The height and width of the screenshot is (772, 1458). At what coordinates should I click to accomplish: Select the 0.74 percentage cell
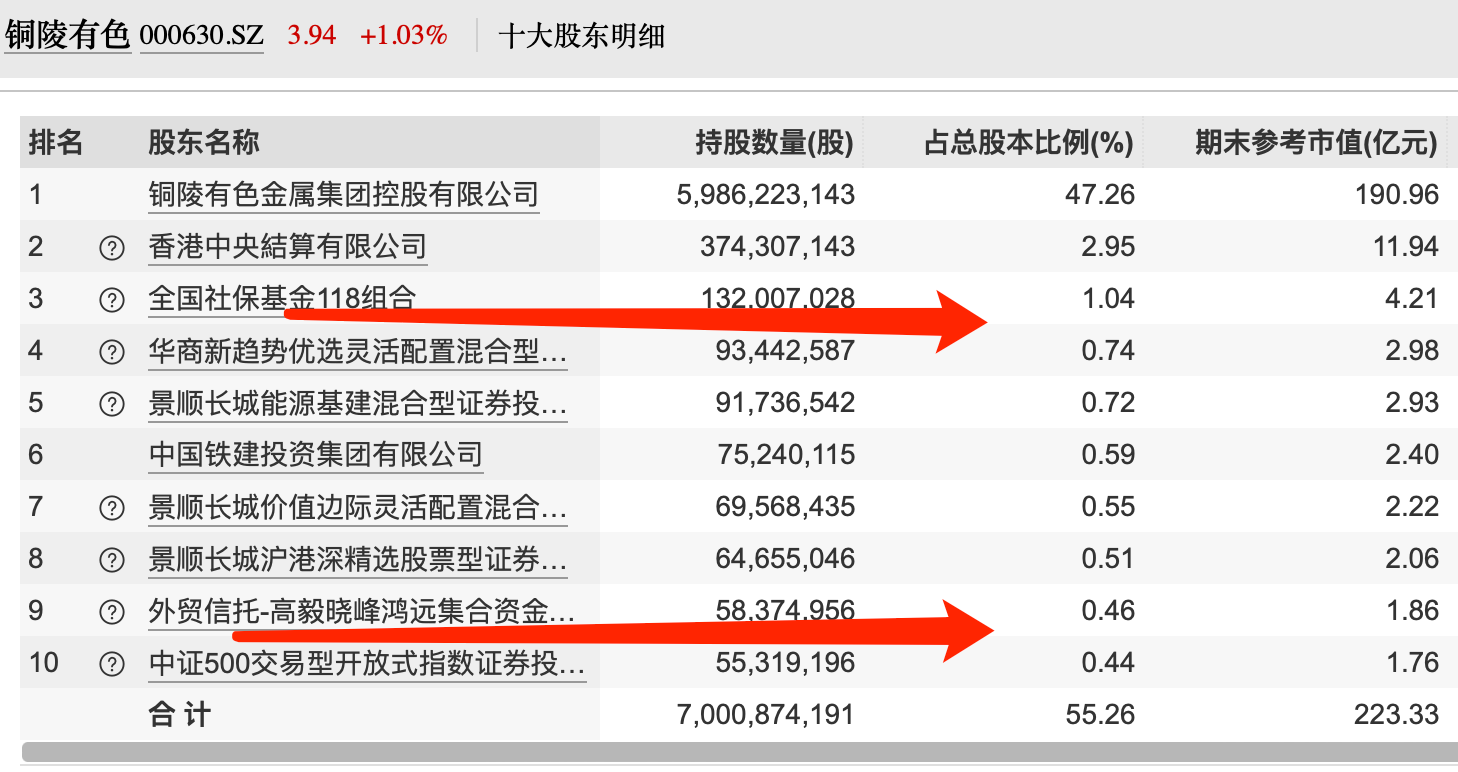1108,350
